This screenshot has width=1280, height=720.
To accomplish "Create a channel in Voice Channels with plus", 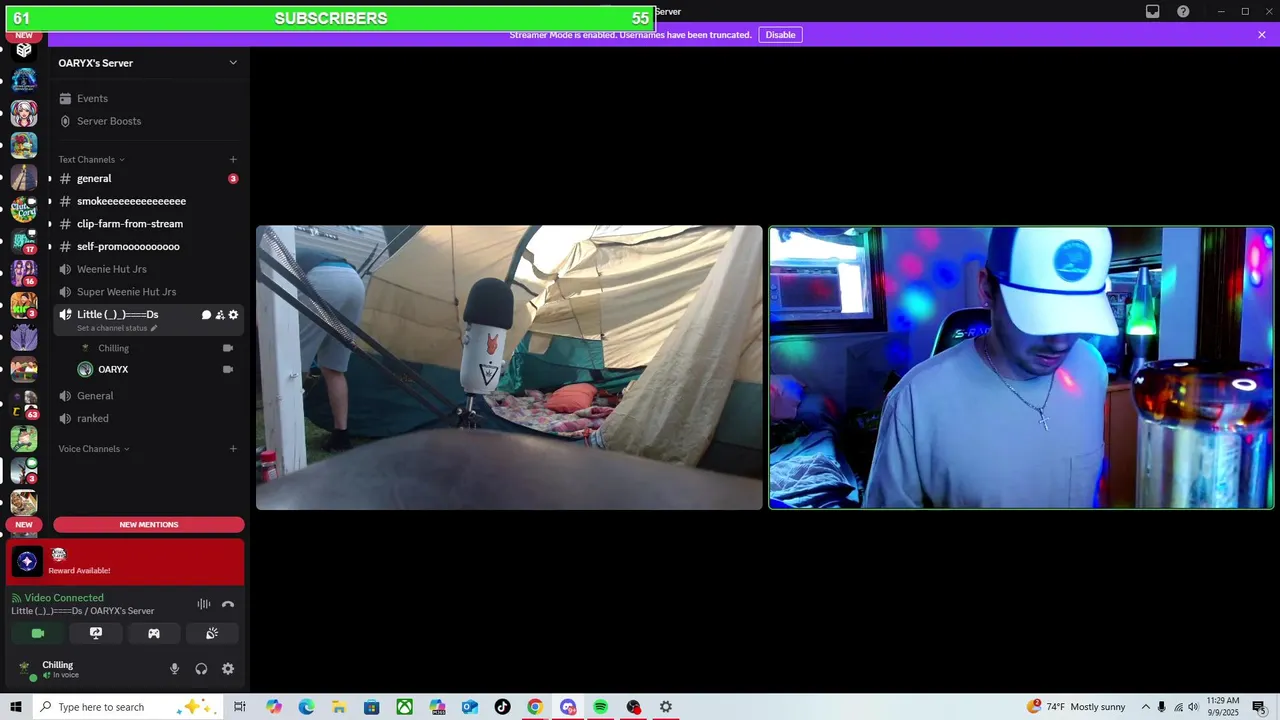I will (233, 449).
